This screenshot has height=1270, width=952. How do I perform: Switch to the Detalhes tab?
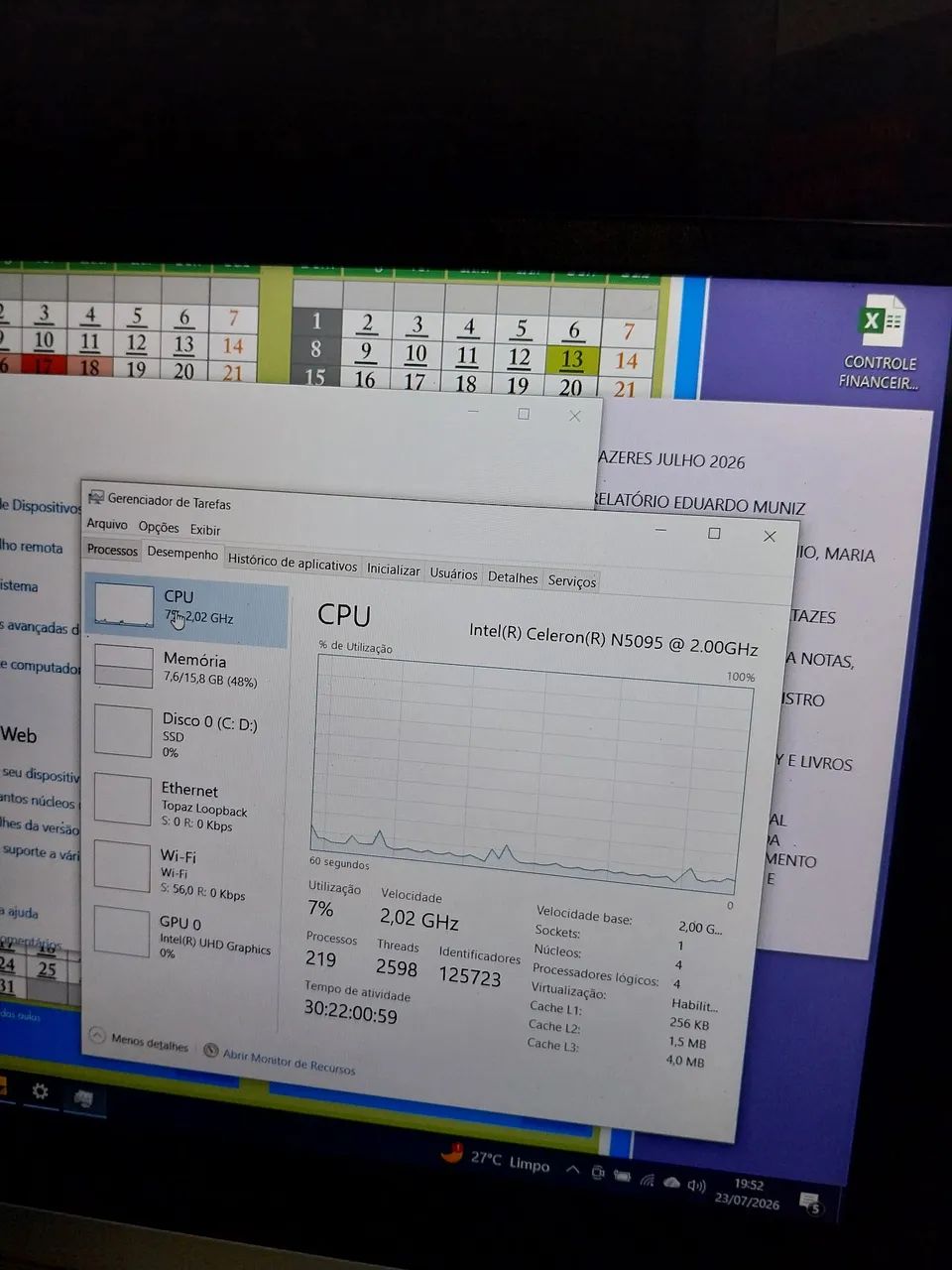[x=513, y=577]
